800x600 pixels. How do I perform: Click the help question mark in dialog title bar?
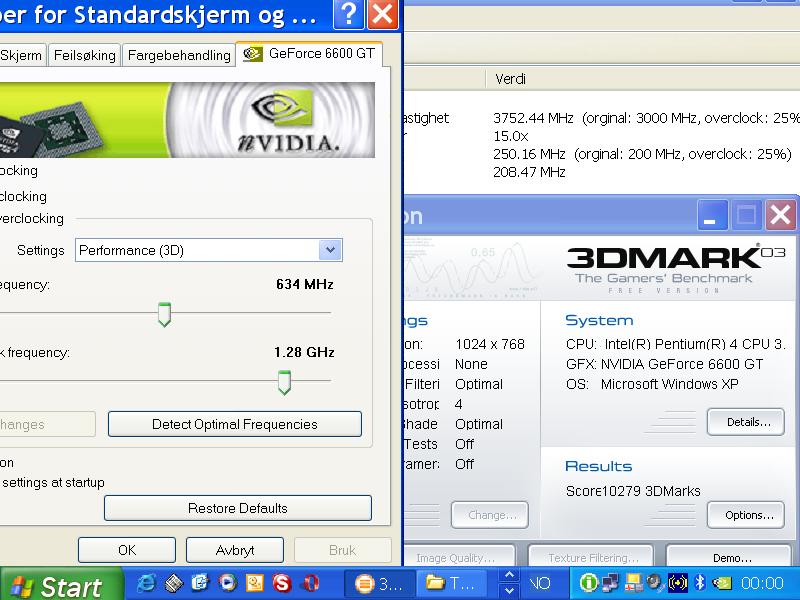pos(348,14)
